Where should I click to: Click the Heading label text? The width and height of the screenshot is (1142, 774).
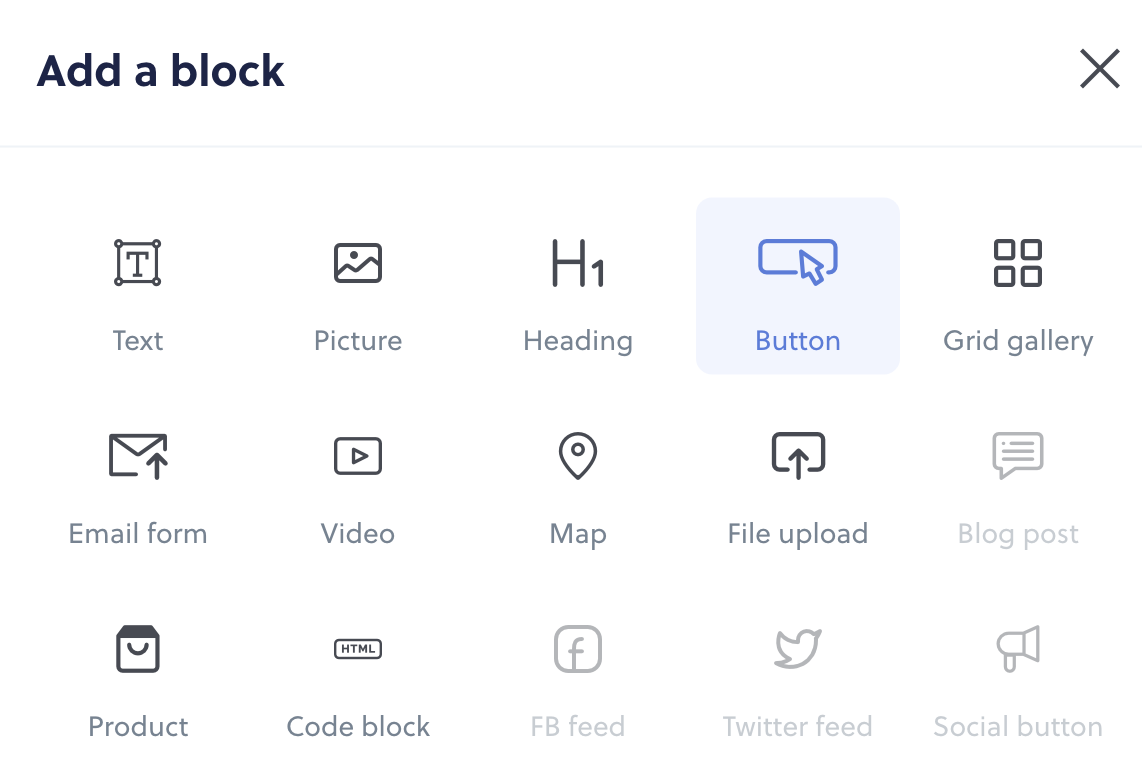[x=577, y=340]
